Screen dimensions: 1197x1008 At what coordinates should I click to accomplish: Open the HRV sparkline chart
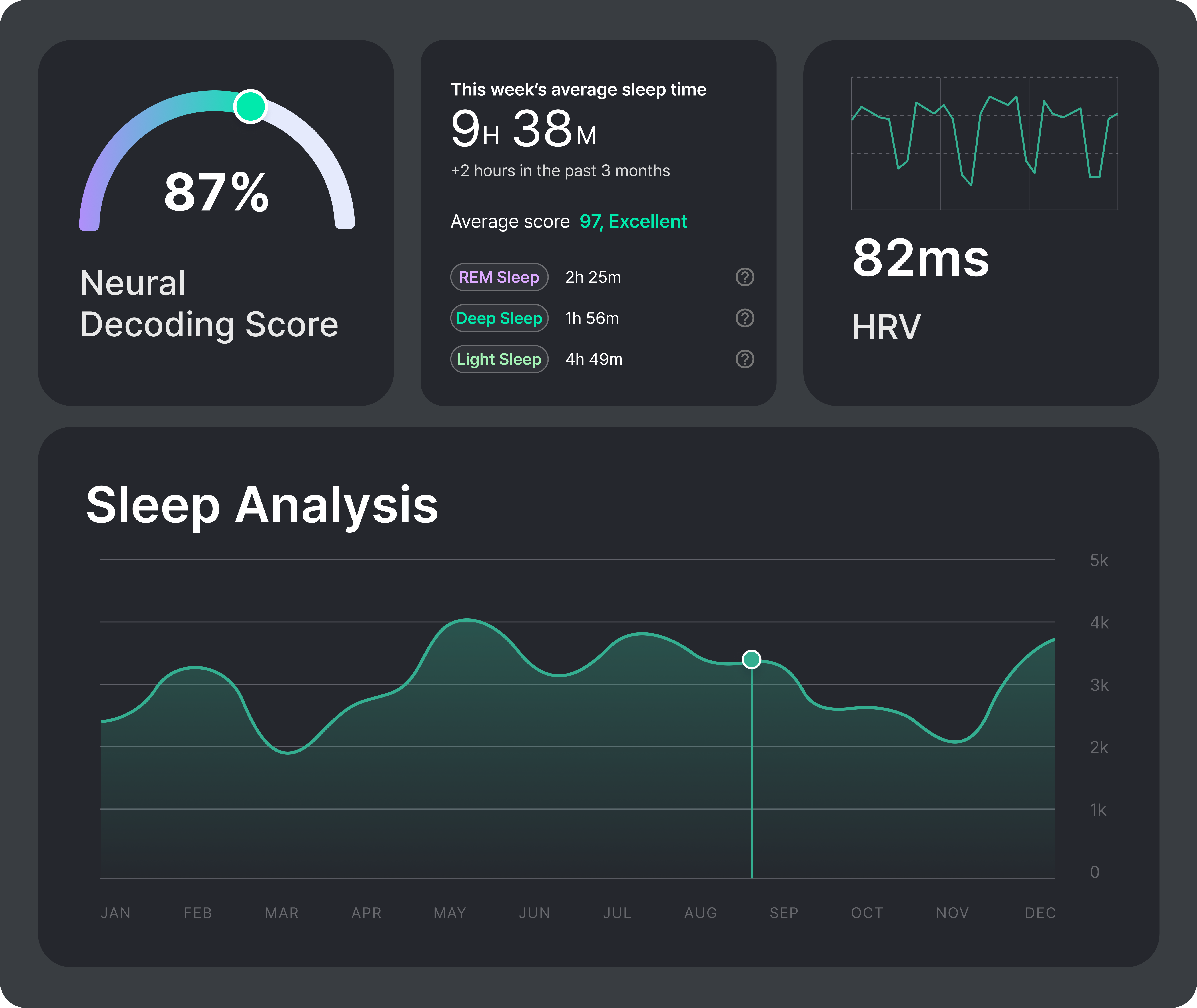pos(984,143)
